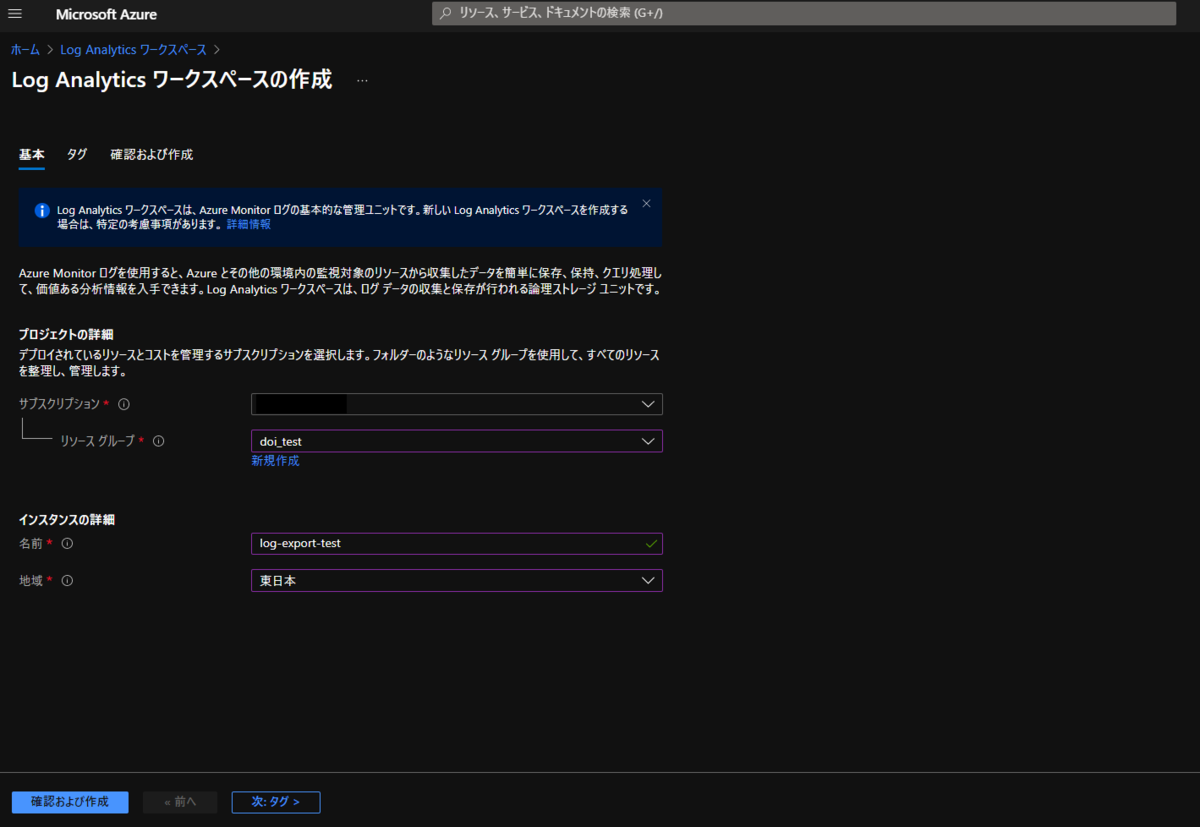This screenshot has width=1200, height=827.
Task: Click the サブスクリプション info icon
Action: 123,403
